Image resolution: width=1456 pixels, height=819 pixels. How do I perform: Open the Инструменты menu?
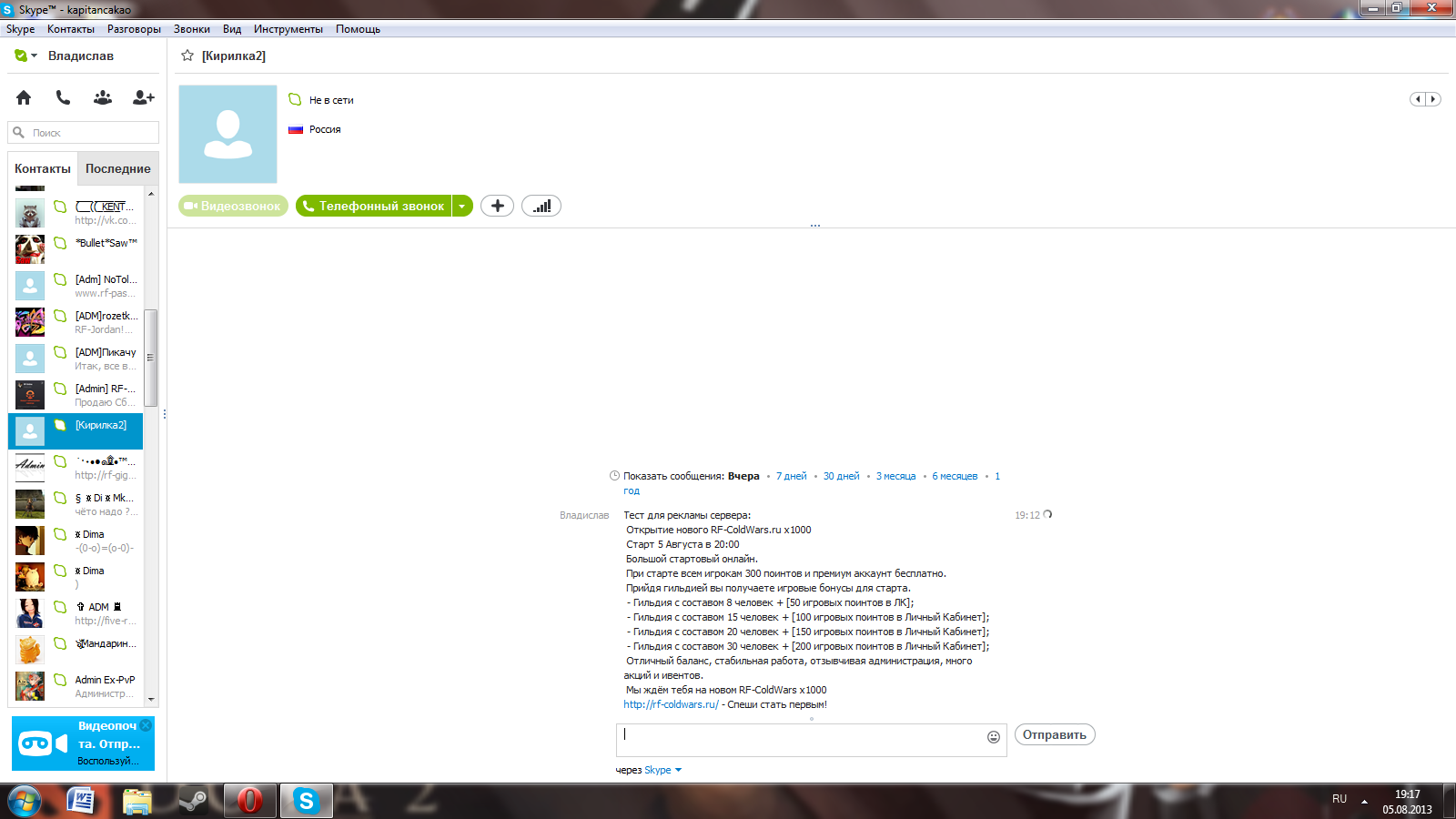coord(288,29)
